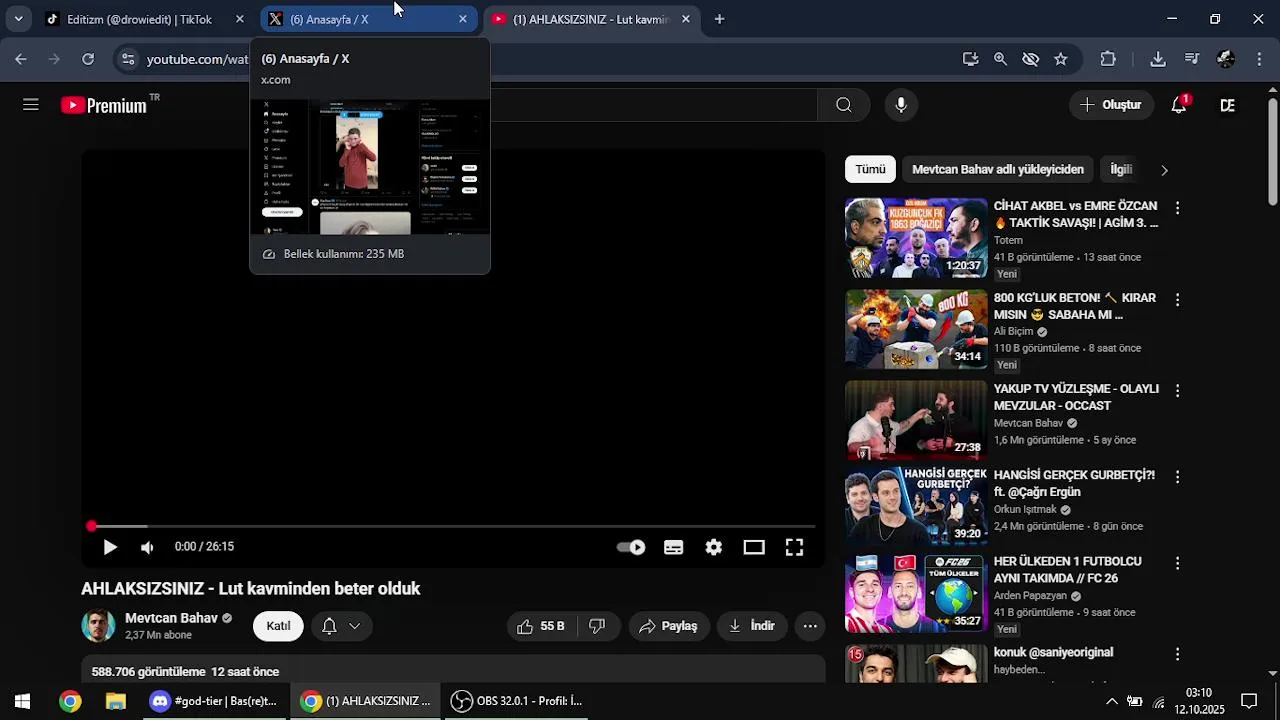Open Windows notification center icon
Viewport: 1280px width, 720px height.
point(1248,701)
